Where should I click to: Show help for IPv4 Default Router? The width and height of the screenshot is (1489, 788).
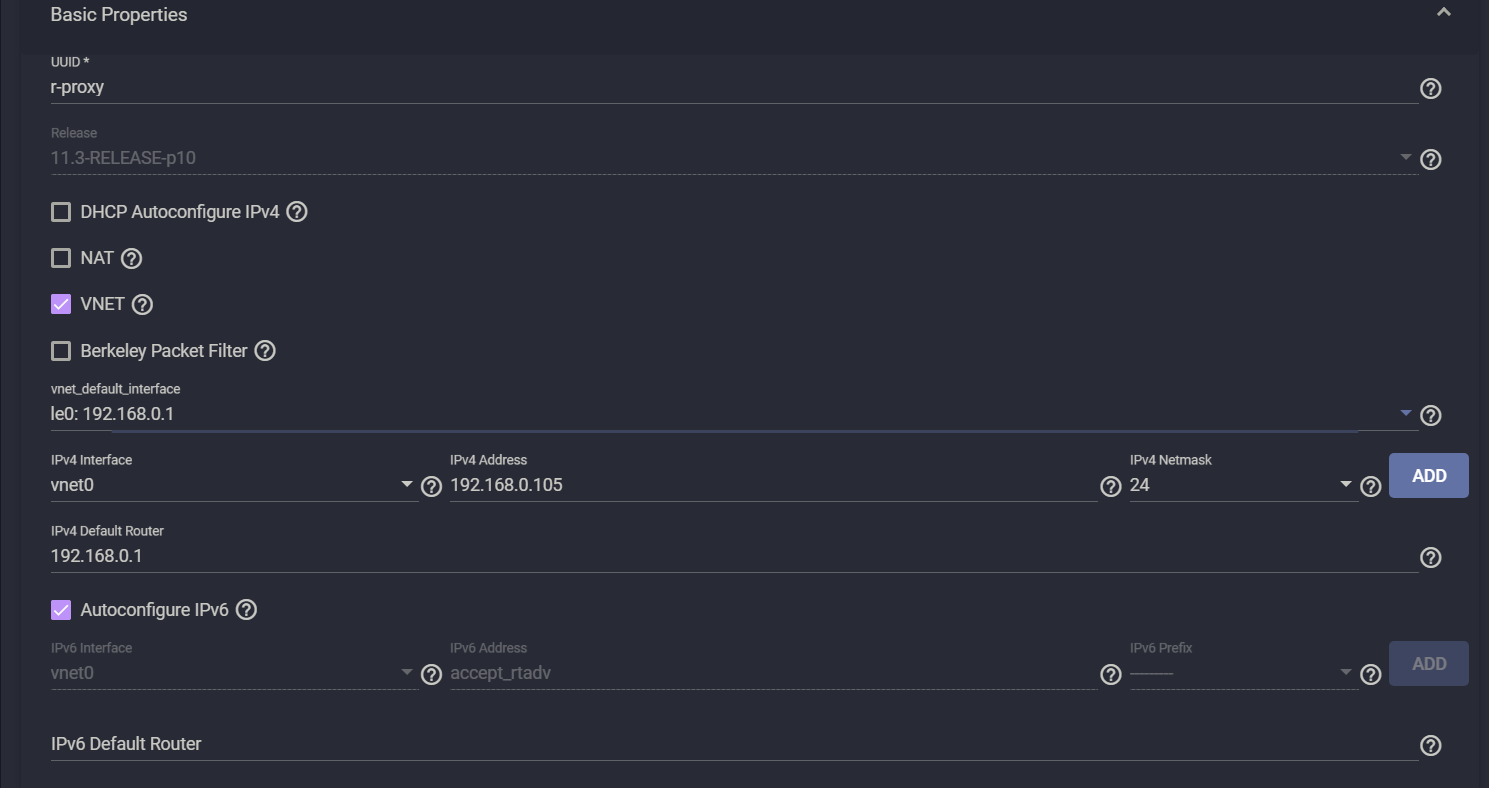(1430, 557)
